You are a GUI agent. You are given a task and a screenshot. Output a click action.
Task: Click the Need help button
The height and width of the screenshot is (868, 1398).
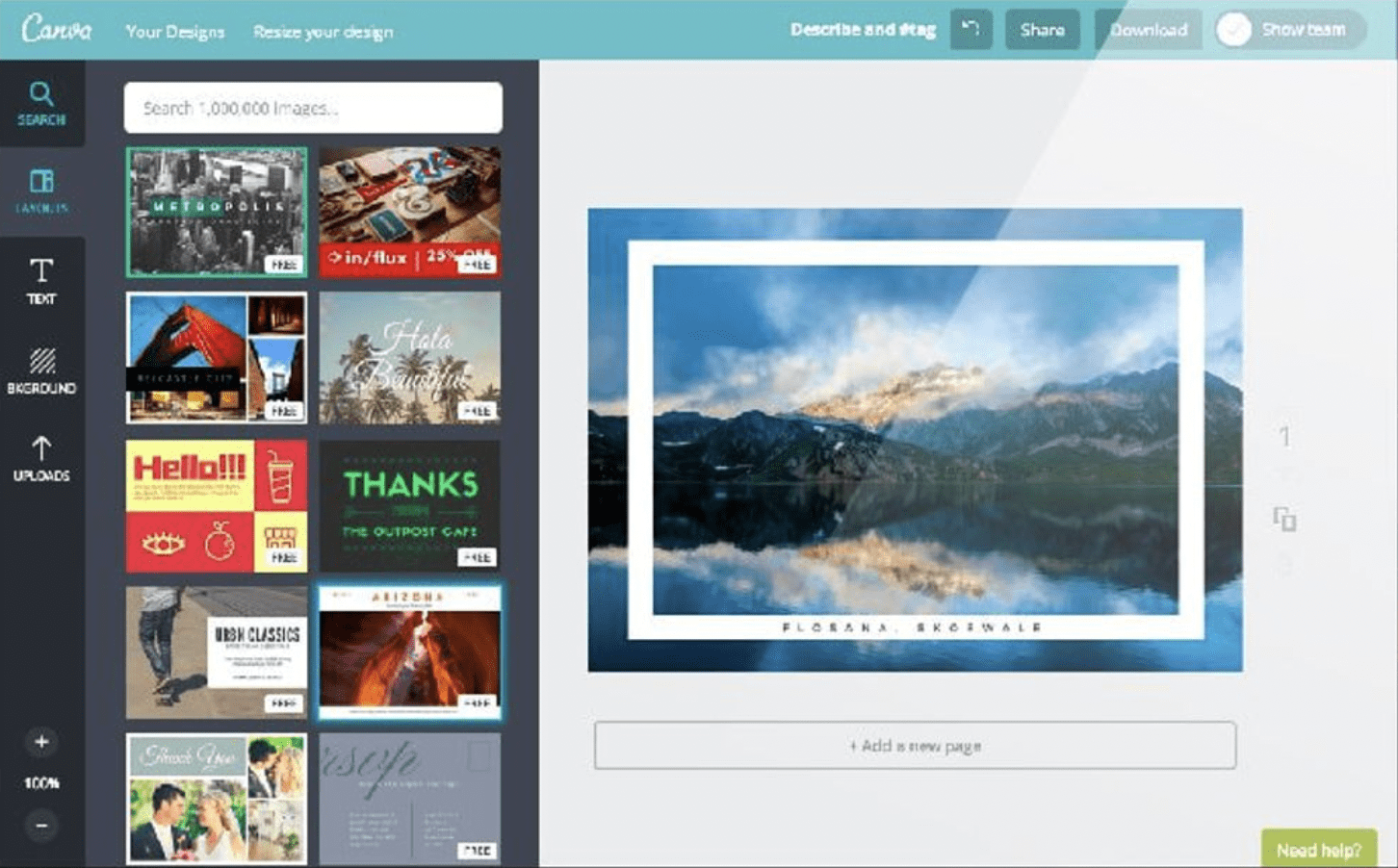pyautogui.click(x=1319, y=849)
